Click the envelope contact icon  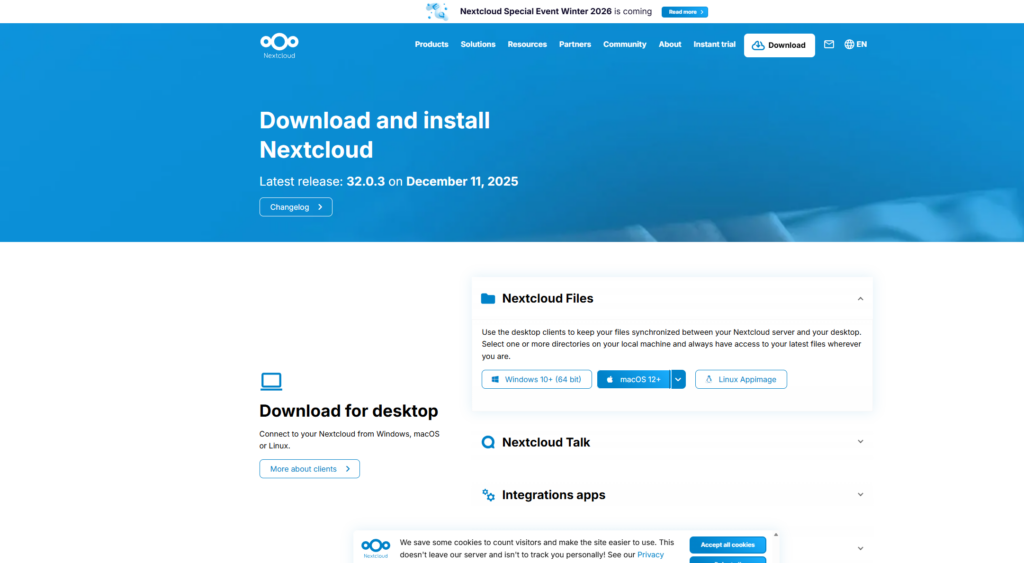829,45
